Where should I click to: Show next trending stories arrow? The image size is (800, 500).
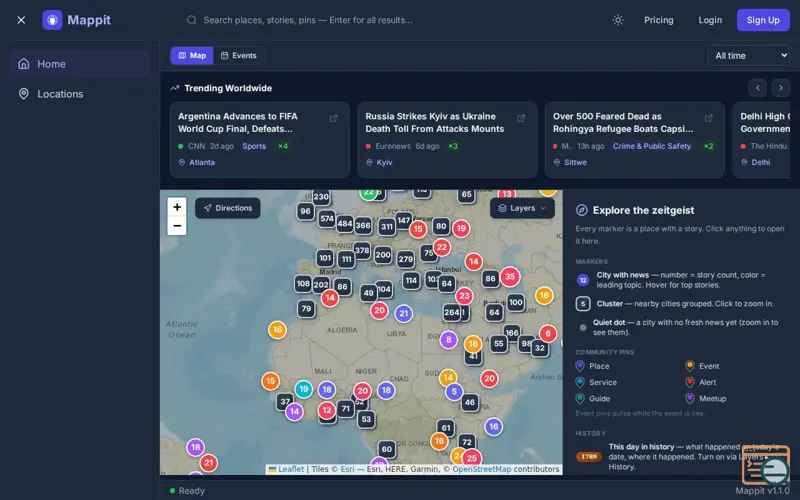(781, 88)
